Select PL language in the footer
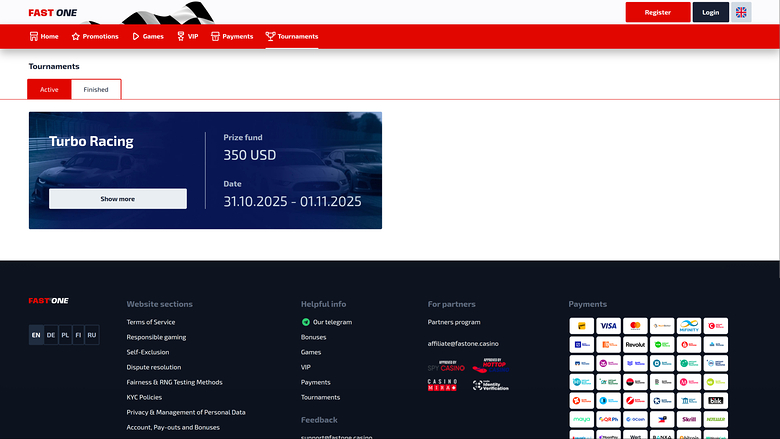This screenshot has height=439, width=780. (x=65, y=335)
